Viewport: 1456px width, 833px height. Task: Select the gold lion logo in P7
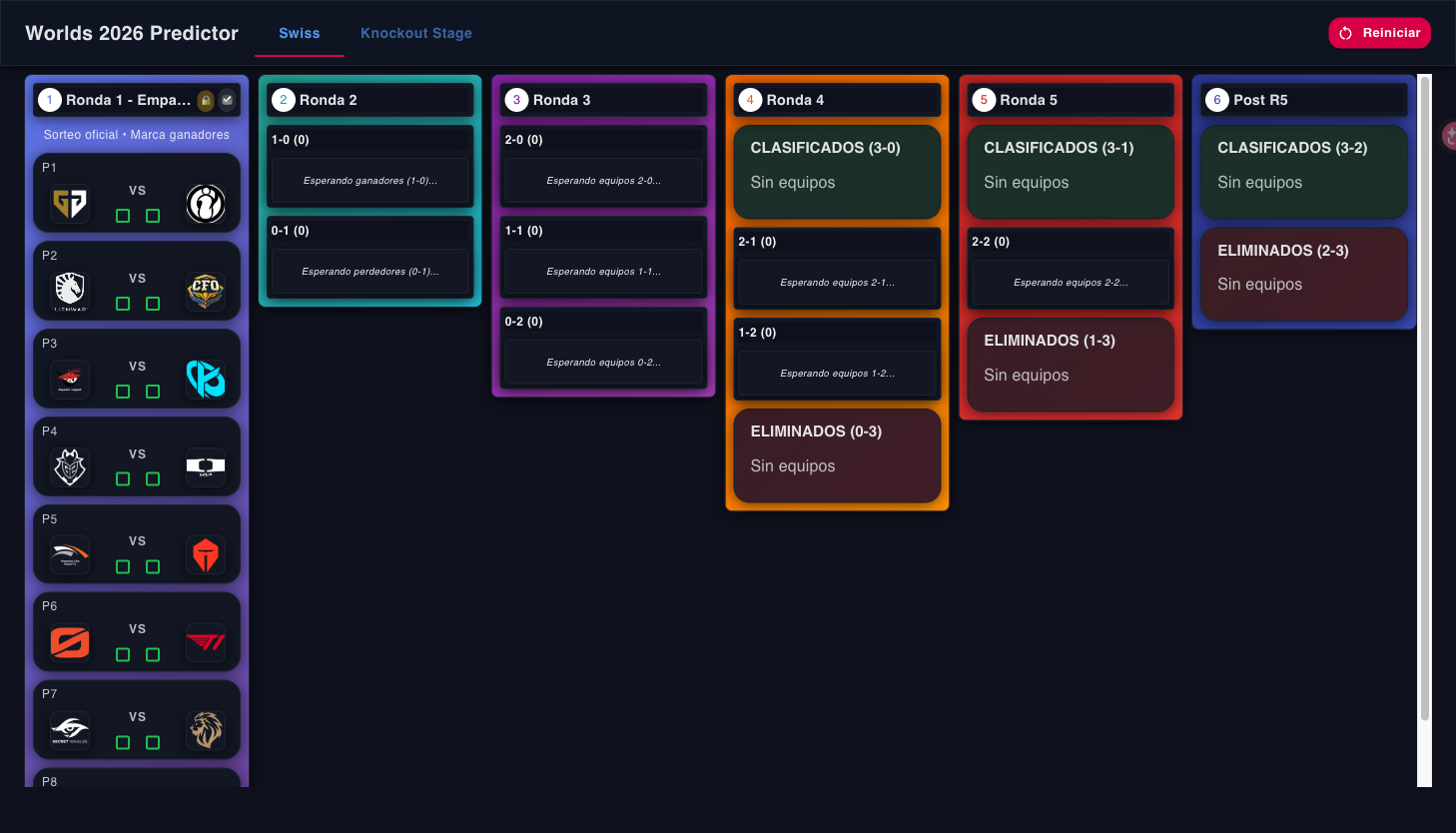point(206,730)
